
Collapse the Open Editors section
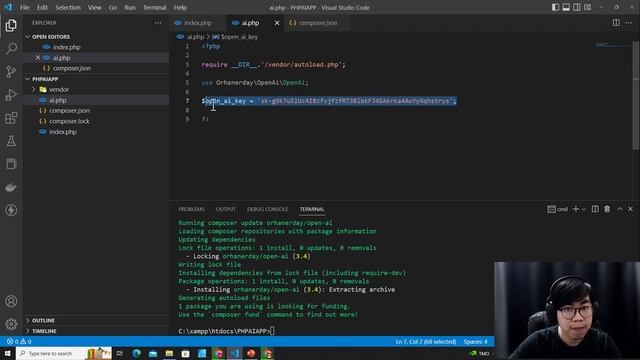[51, 37]
